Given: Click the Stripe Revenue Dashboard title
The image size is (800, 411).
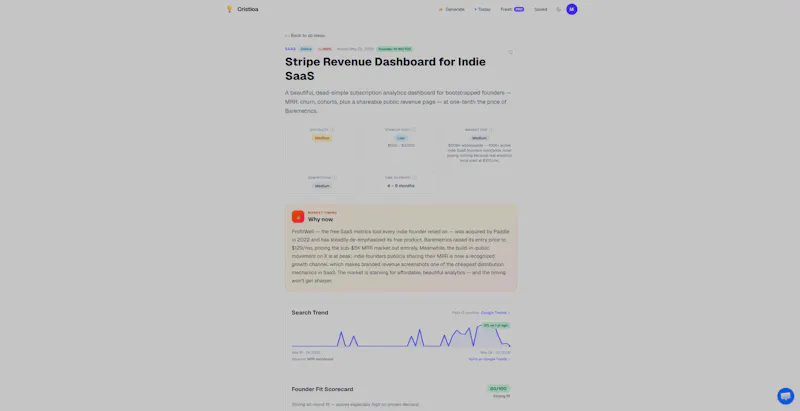Looking at the screenshot, I should pos(385,69).
